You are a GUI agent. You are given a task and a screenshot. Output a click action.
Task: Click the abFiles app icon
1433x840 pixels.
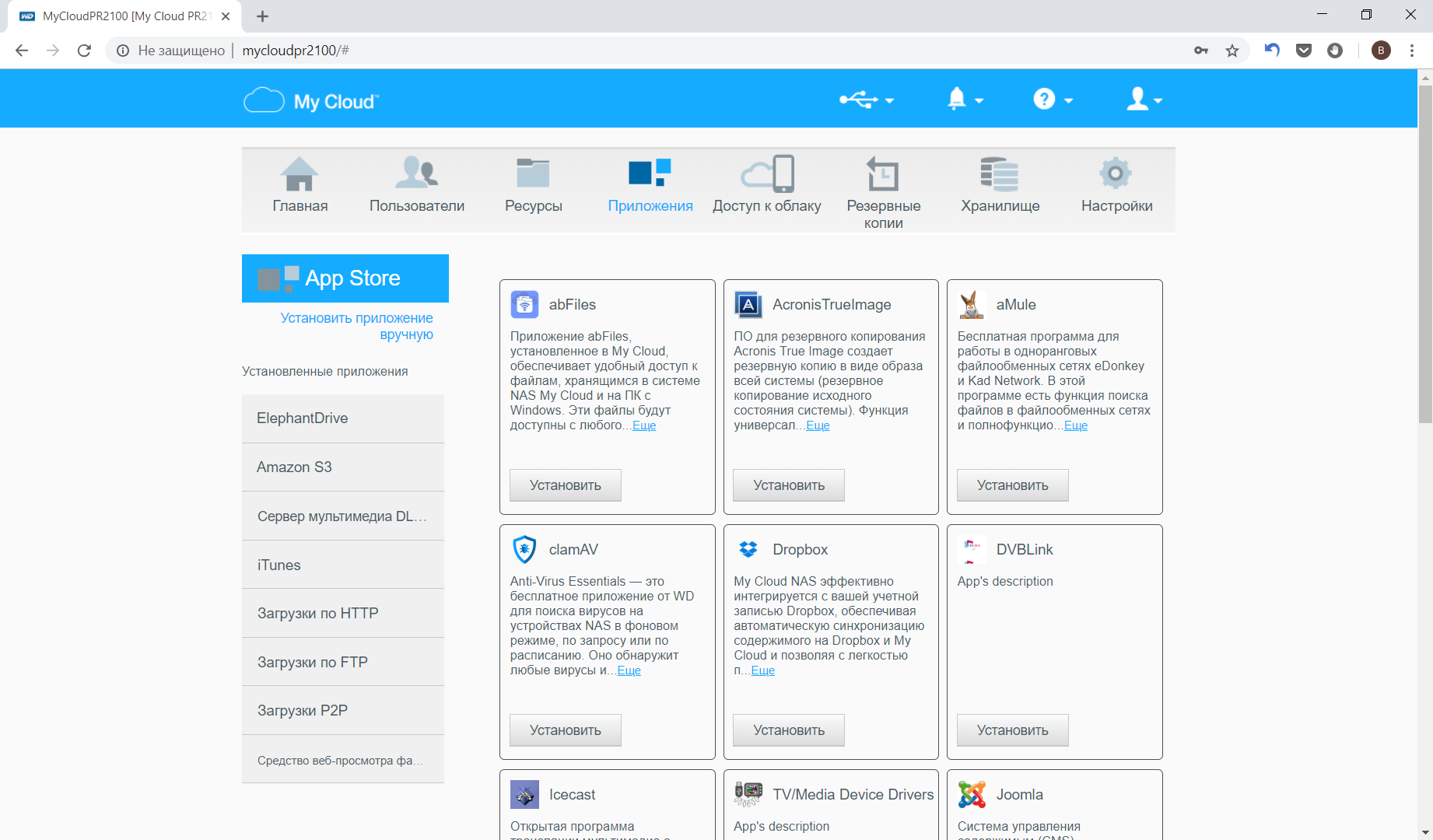pyautogui.click(x=524, y=304)
